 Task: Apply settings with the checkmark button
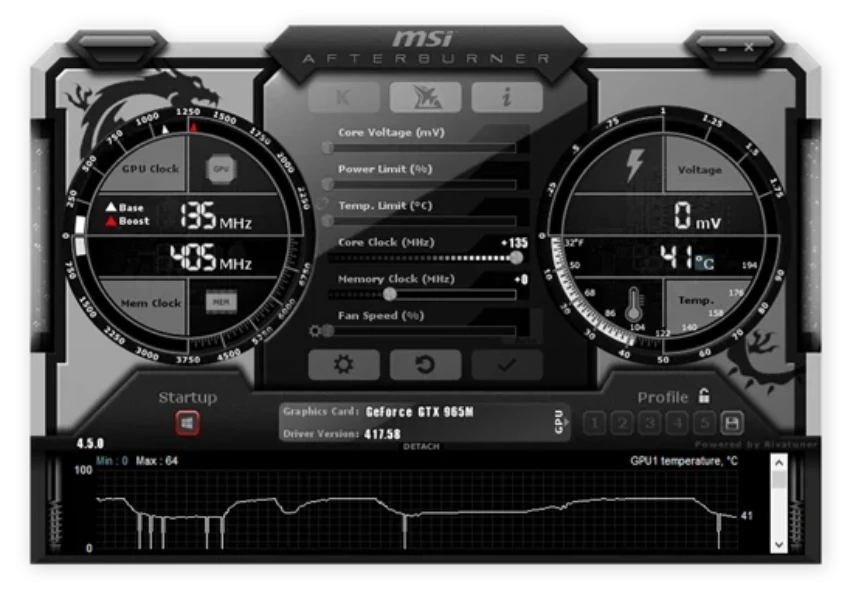507,365
